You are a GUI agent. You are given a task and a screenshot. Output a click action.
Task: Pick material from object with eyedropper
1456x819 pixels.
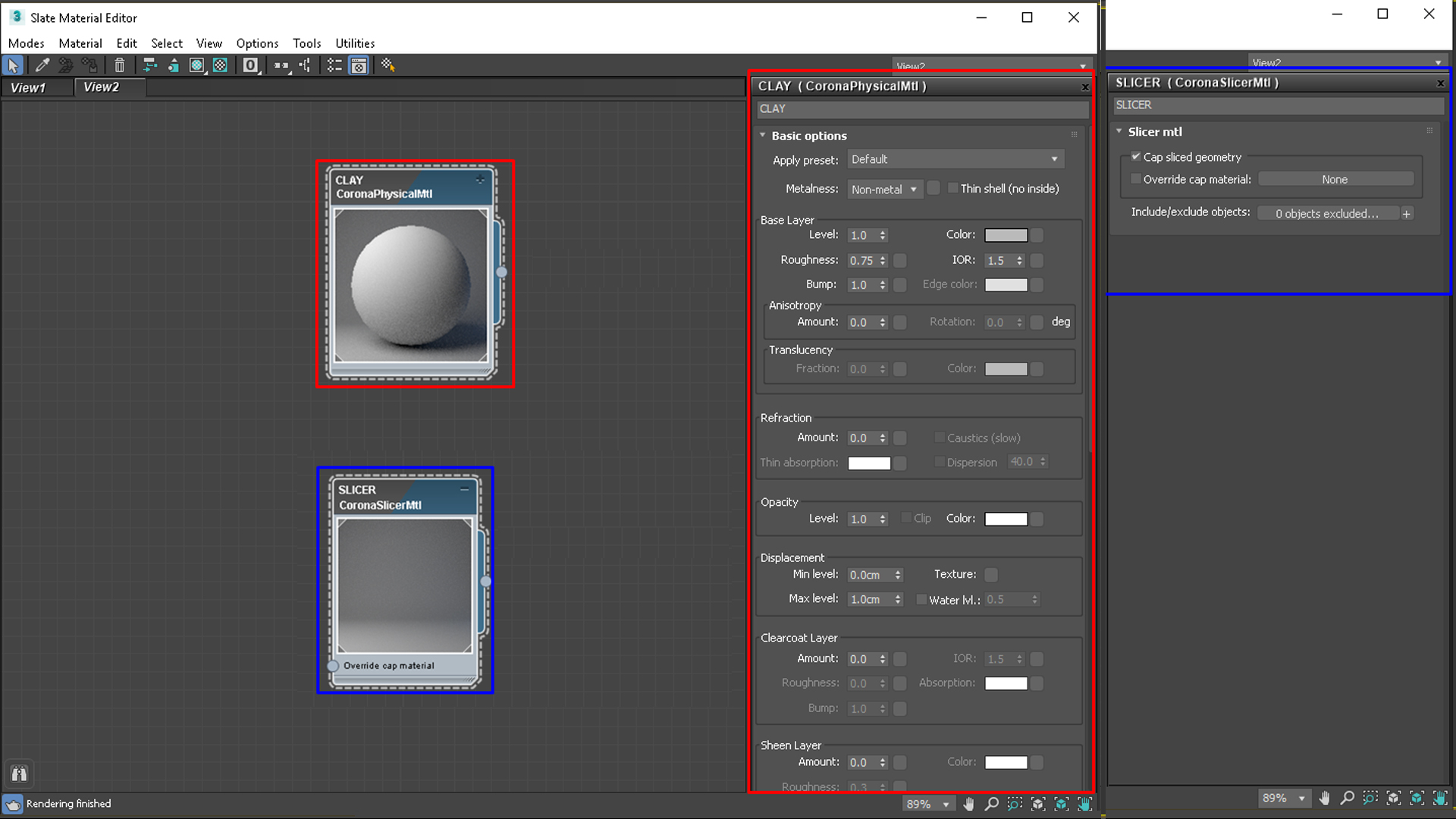coord(42,65)
